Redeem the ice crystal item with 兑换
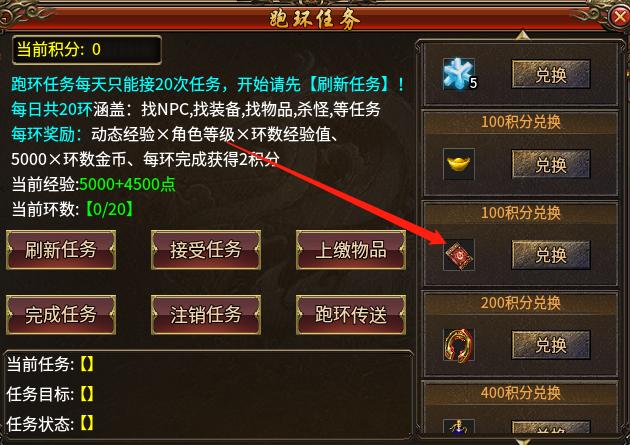Viewport: 630px width, 445px height. point(551,74)
